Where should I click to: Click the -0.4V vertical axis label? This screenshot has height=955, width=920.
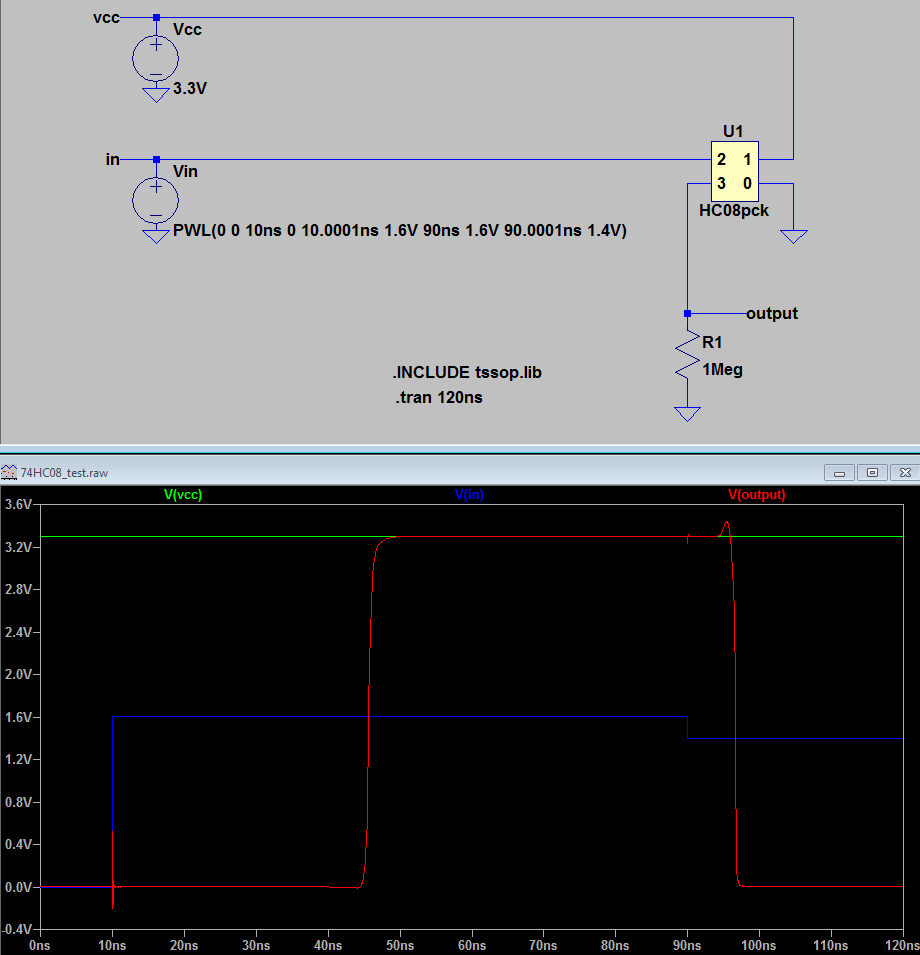[x=16, y=929]
